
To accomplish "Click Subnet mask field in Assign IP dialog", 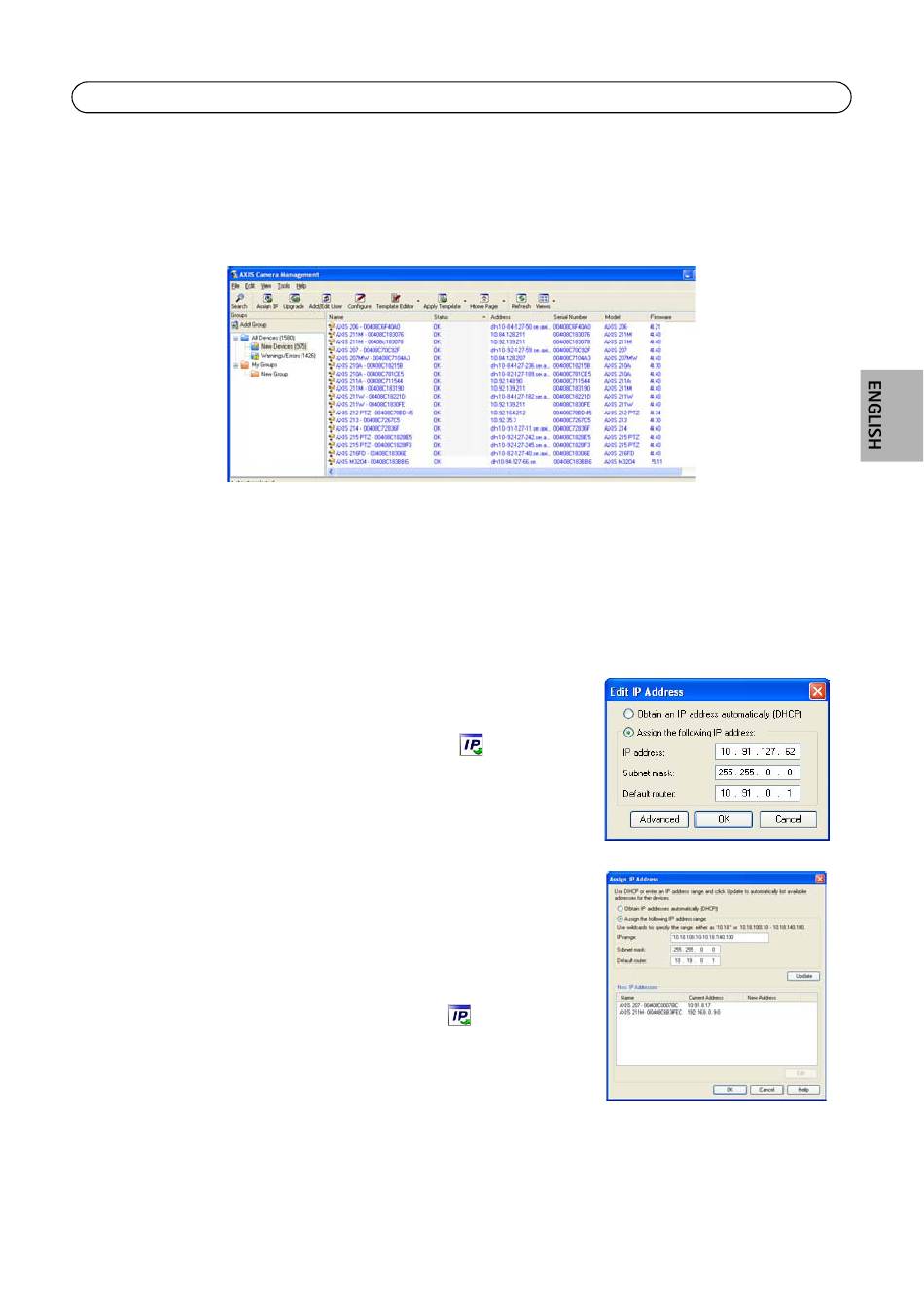I will [695, 950].
